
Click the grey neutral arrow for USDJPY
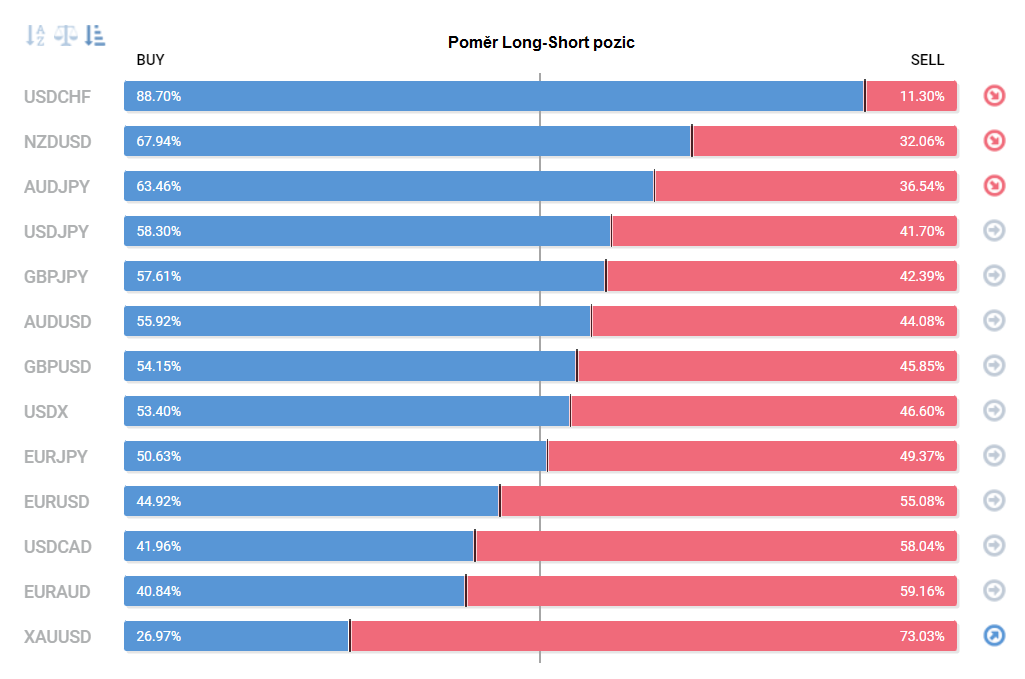pos(994,231)
